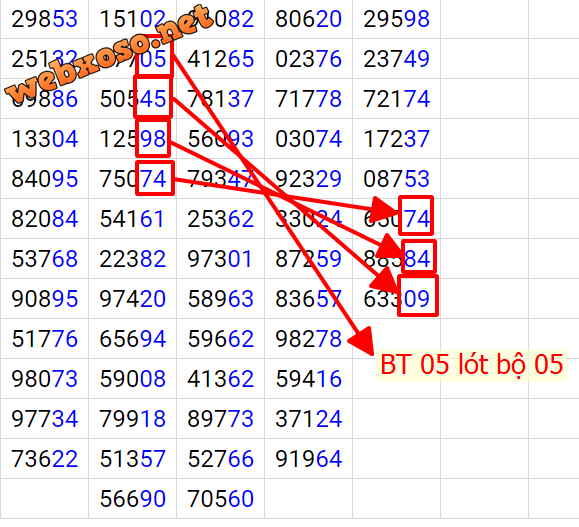
Task: Click the red boxed 45 in 50545
Action: point(153,97)
